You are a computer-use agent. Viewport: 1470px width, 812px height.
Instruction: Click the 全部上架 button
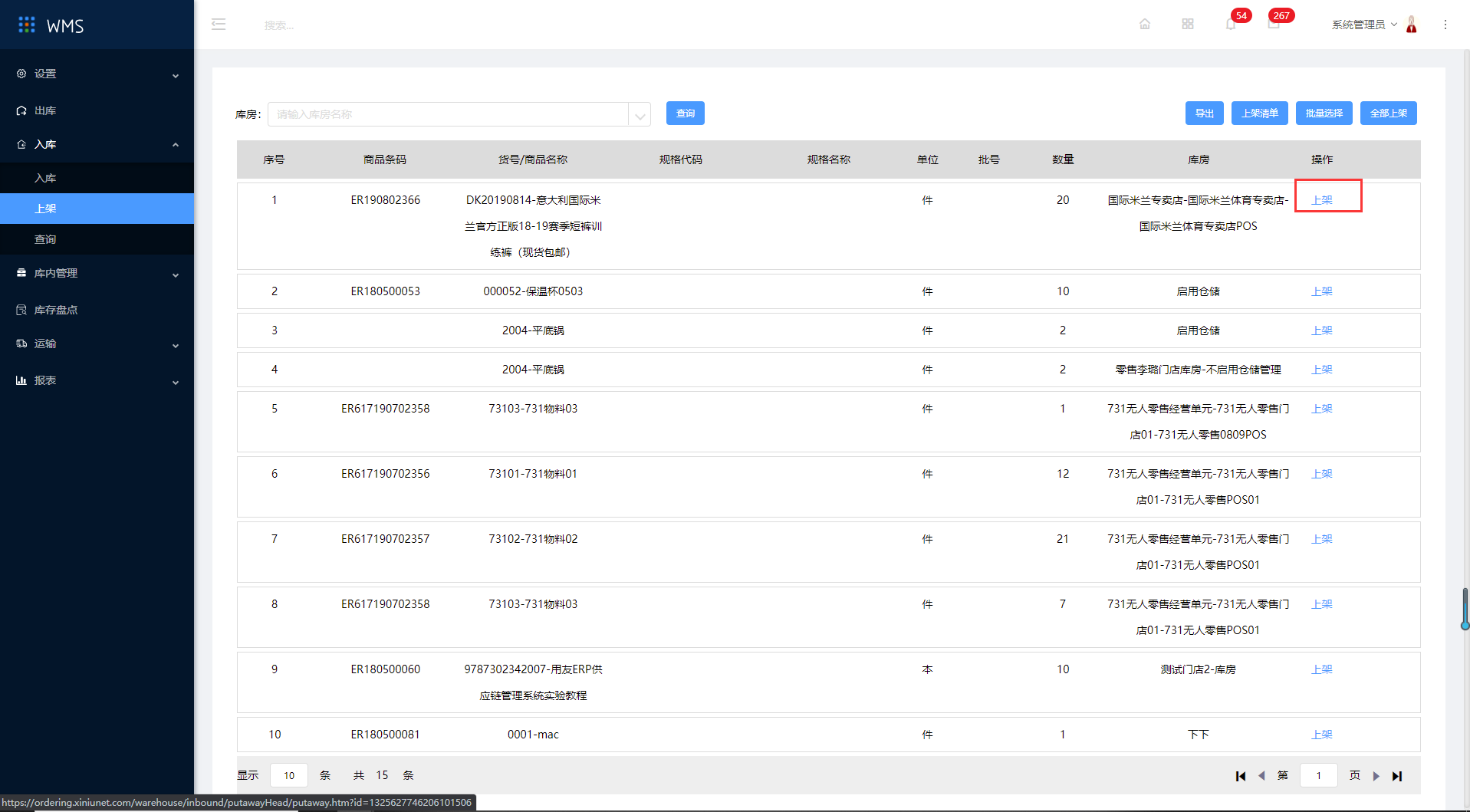[x=1389, y=113]
